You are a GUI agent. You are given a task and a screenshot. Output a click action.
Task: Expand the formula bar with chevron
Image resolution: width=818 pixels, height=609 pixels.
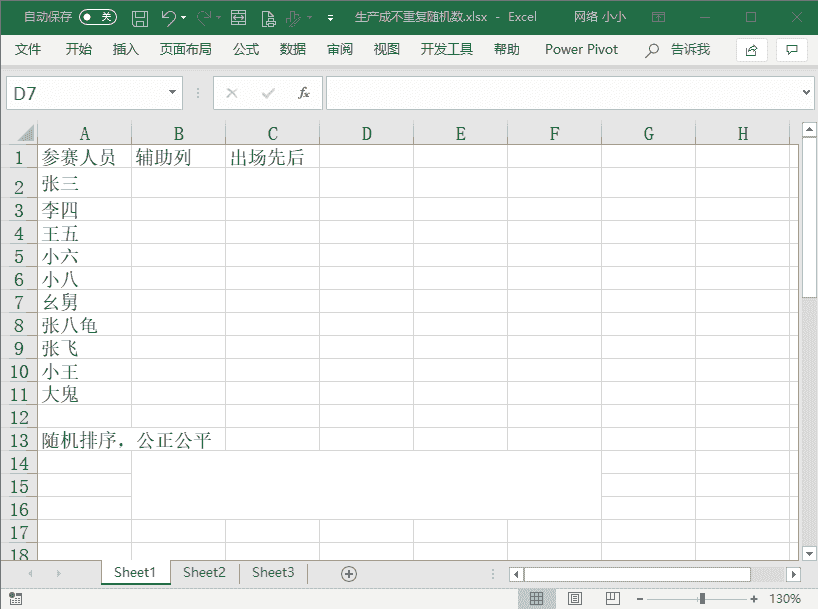[x=807, y=92]
